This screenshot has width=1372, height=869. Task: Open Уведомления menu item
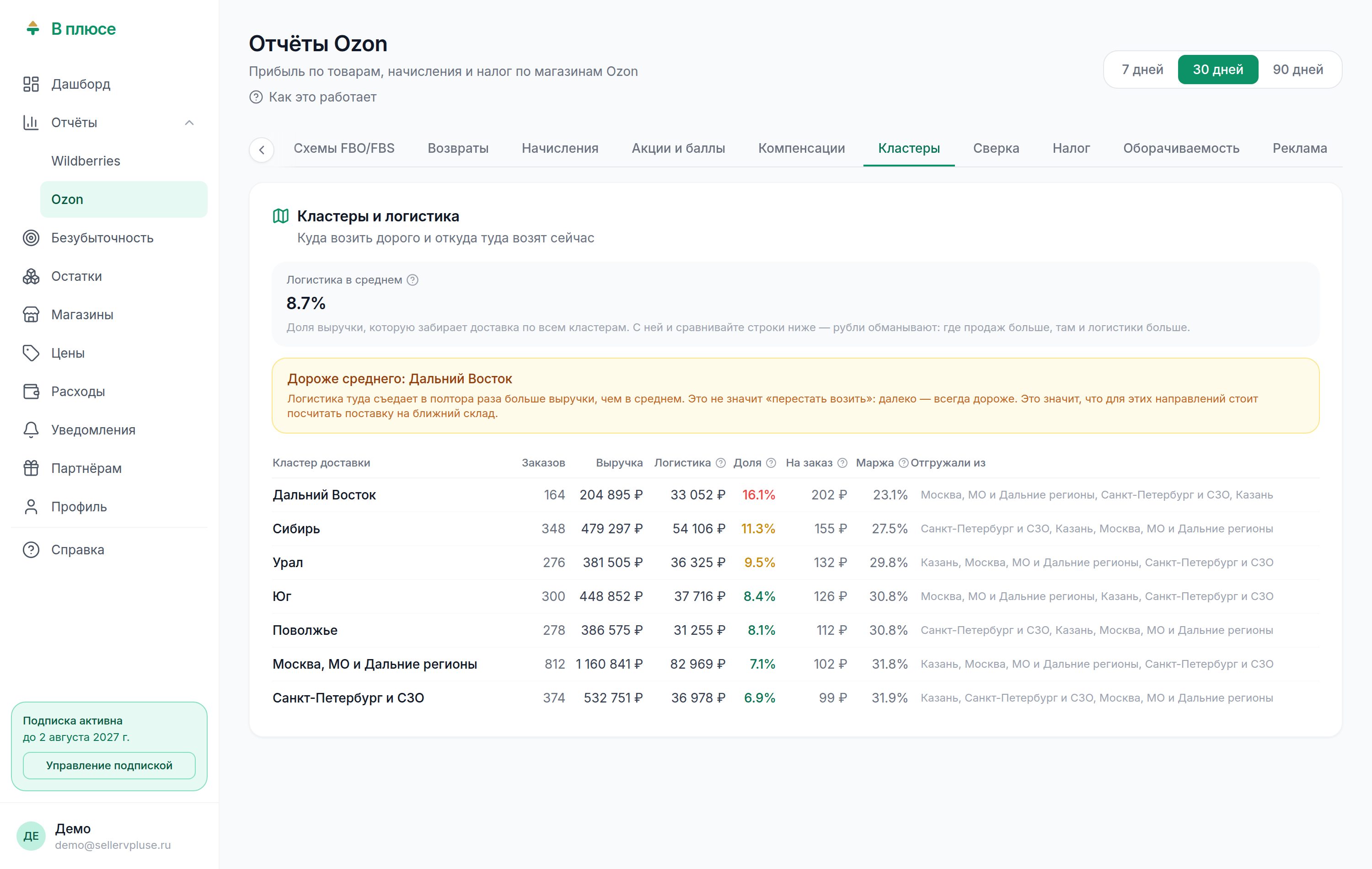pos(109,429)
